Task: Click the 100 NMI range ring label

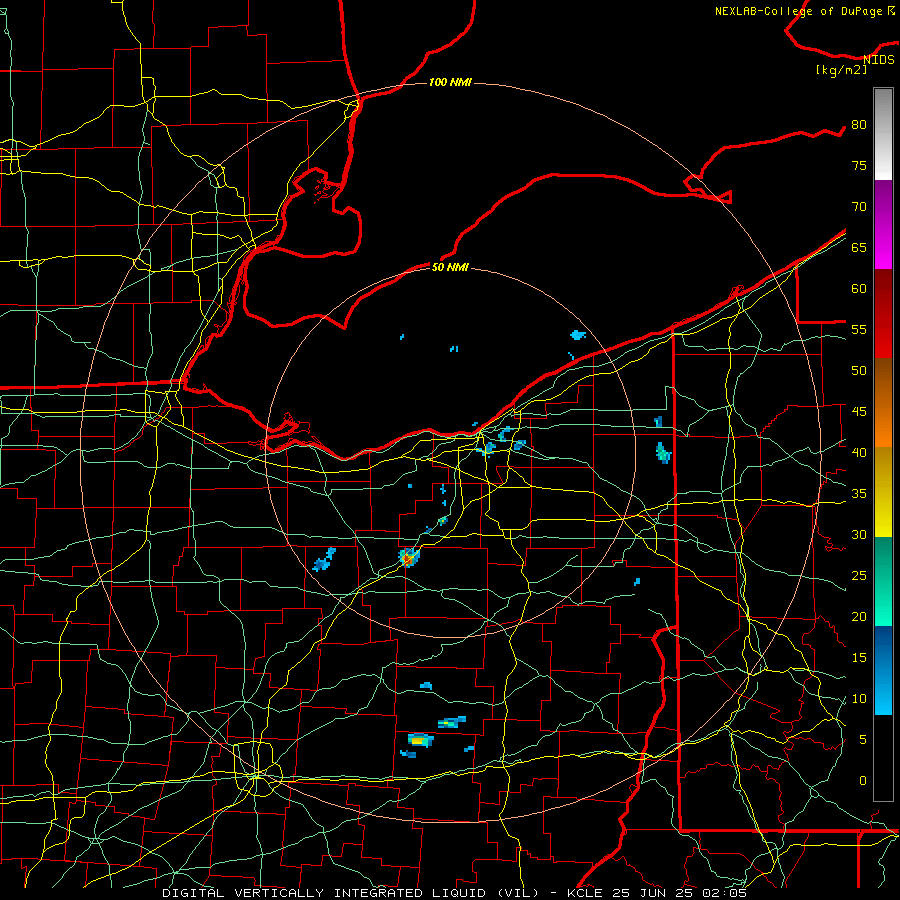Action: tap(450, 82)
